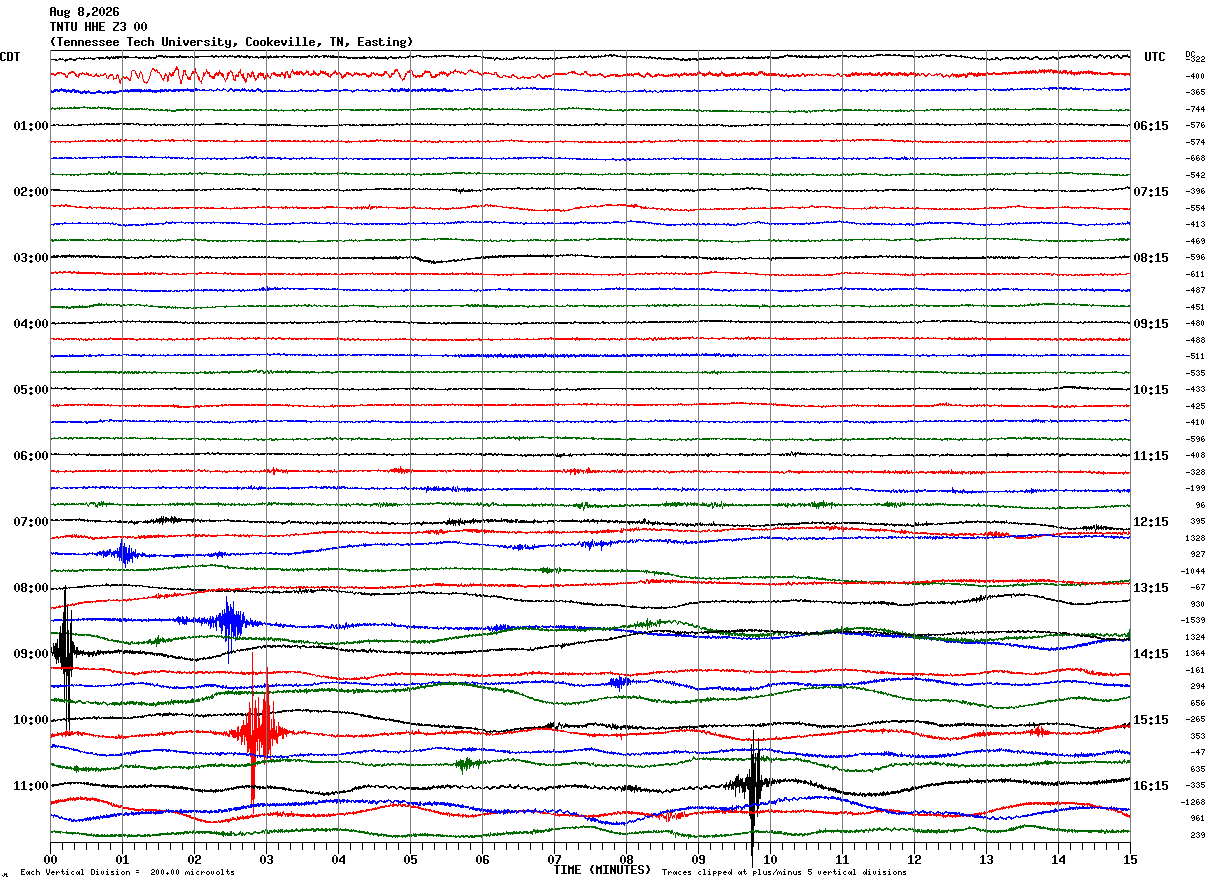Screen dimensions: 1210x886
Task: Click the DC offset value -199
Action: (x=1195, y=489)
